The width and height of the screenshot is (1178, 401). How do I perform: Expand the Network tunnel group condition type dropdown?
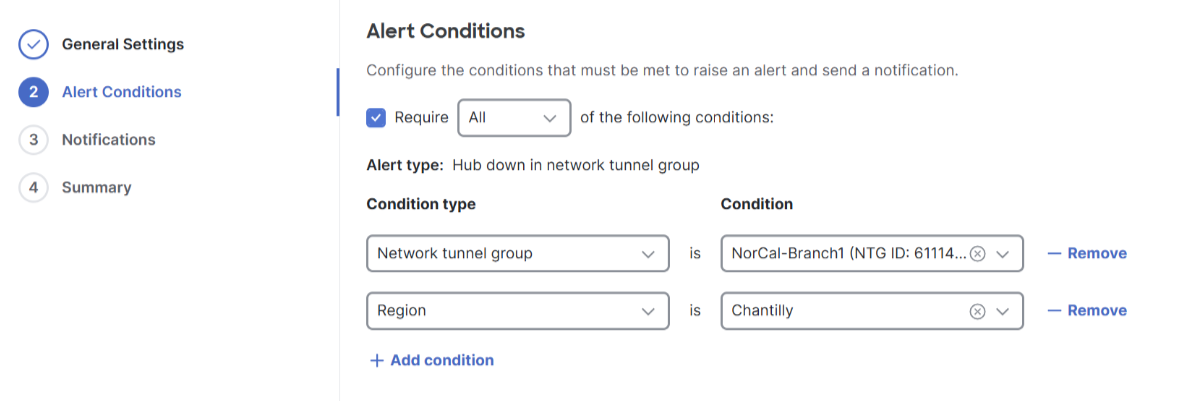click(x=518, y=254)
